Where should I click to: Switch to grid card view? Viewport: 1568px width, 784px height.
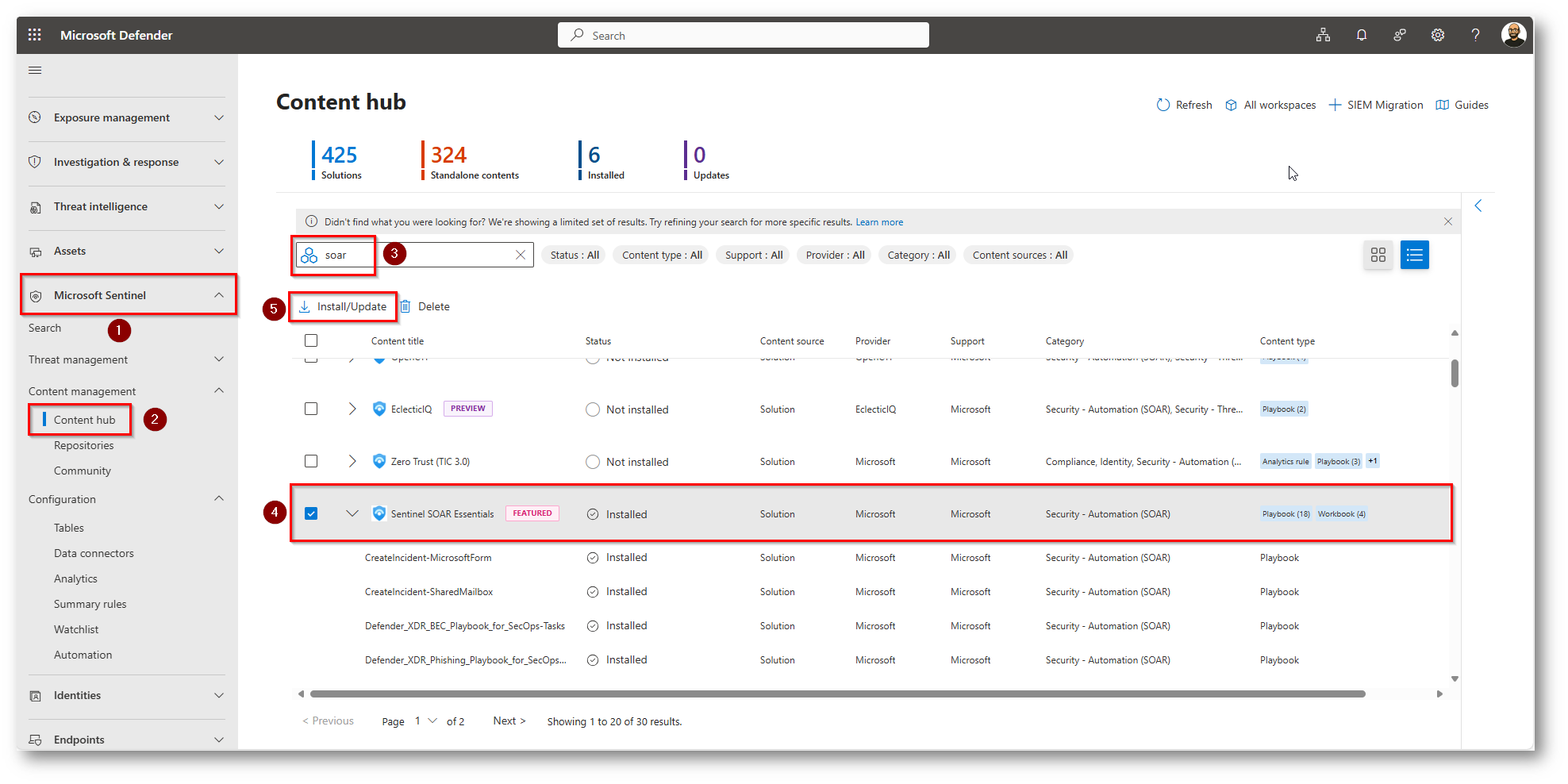[x=1378, y=255]
